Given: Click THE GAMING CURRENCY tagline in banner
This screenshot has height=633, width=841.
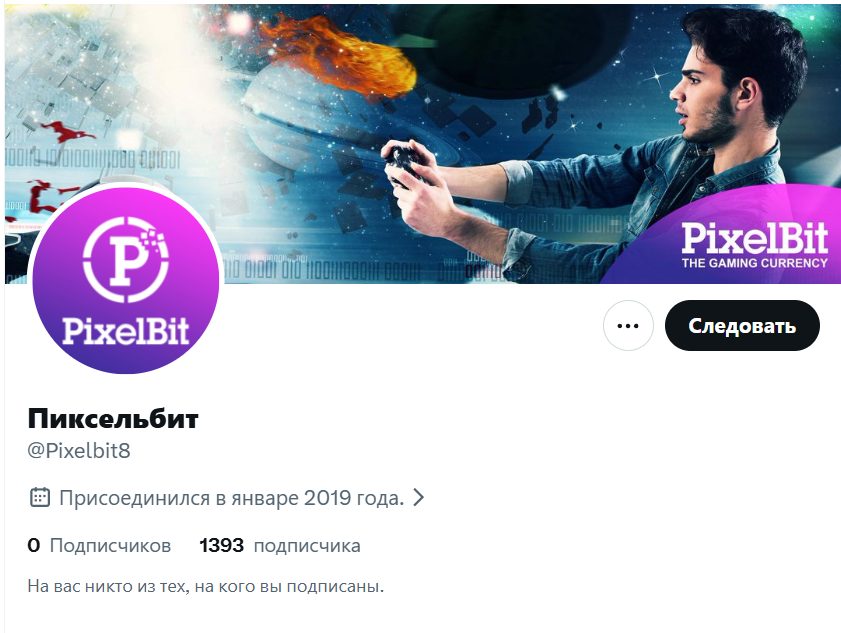Looking at the screenshot, I should pos(755,263).
